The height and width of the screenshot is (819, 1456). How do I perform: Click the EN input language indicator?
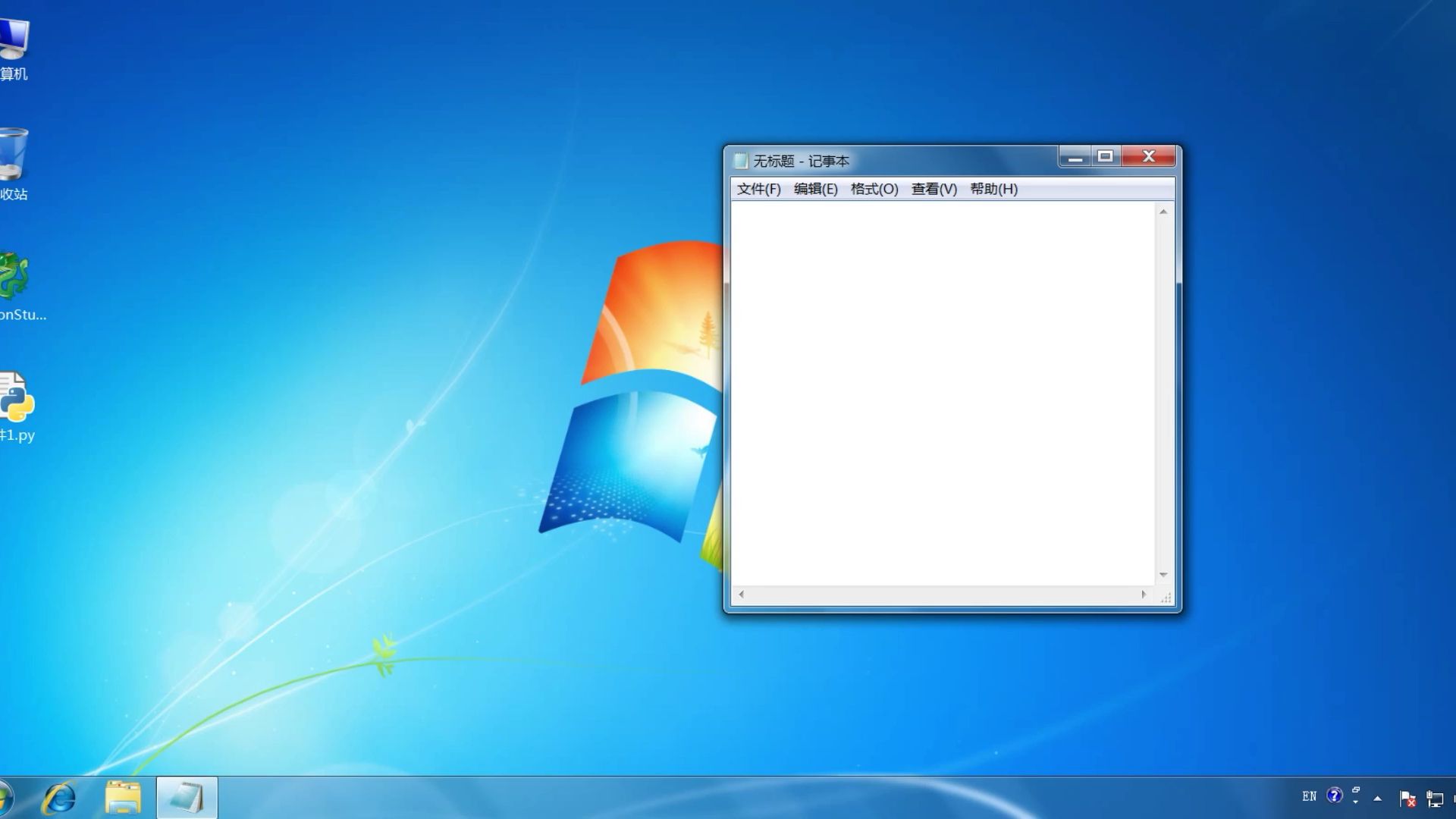pyautogui.click(x=1309, y=796)
